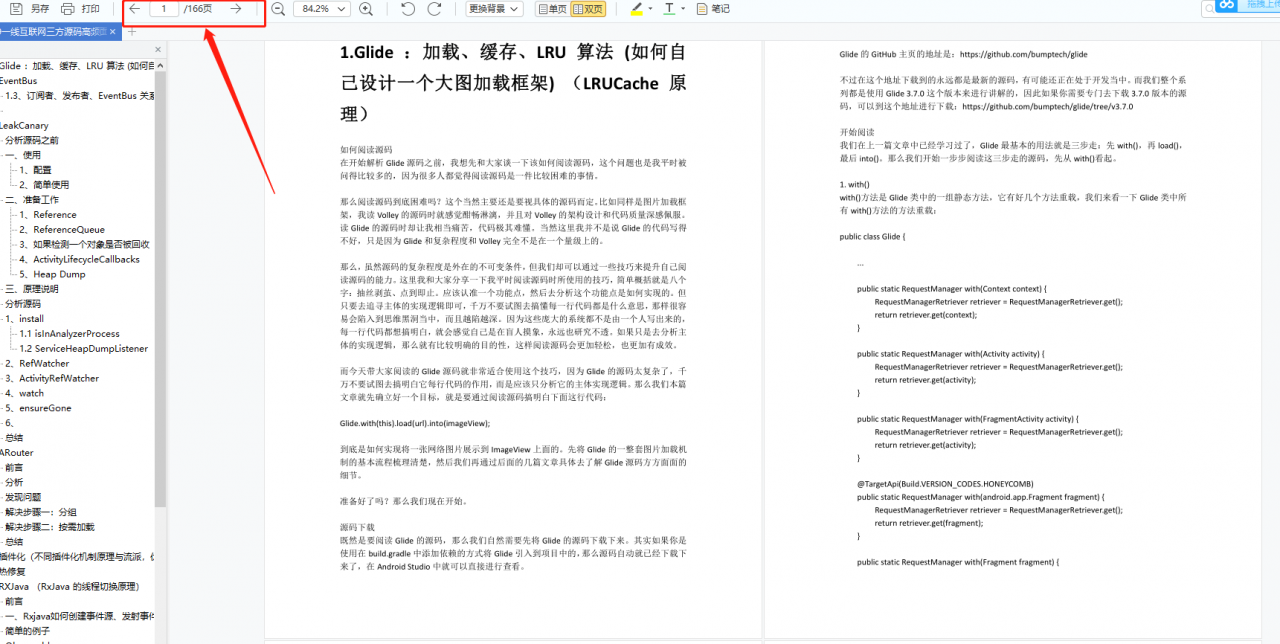Rotate the page counter-clockwise
The width and height of the screenshot is (1280, 644).
[x=408, y=9]
